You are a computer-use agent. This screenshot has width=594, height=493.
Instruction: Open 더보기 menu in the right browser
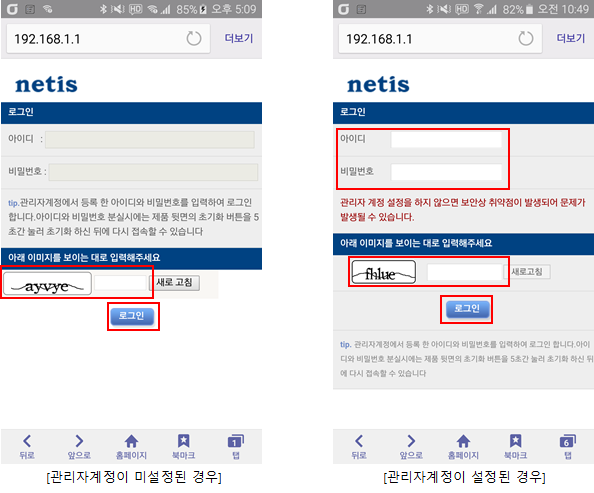click(x=571, y=38)
